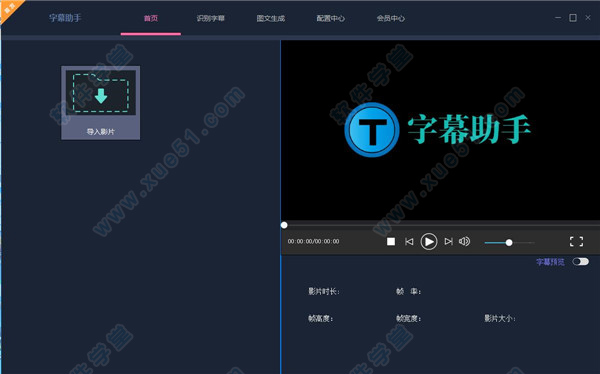The image size is (600, 374).
Task: Click the 导入影片 import folder icon
Action: click(x=101, y=93)
